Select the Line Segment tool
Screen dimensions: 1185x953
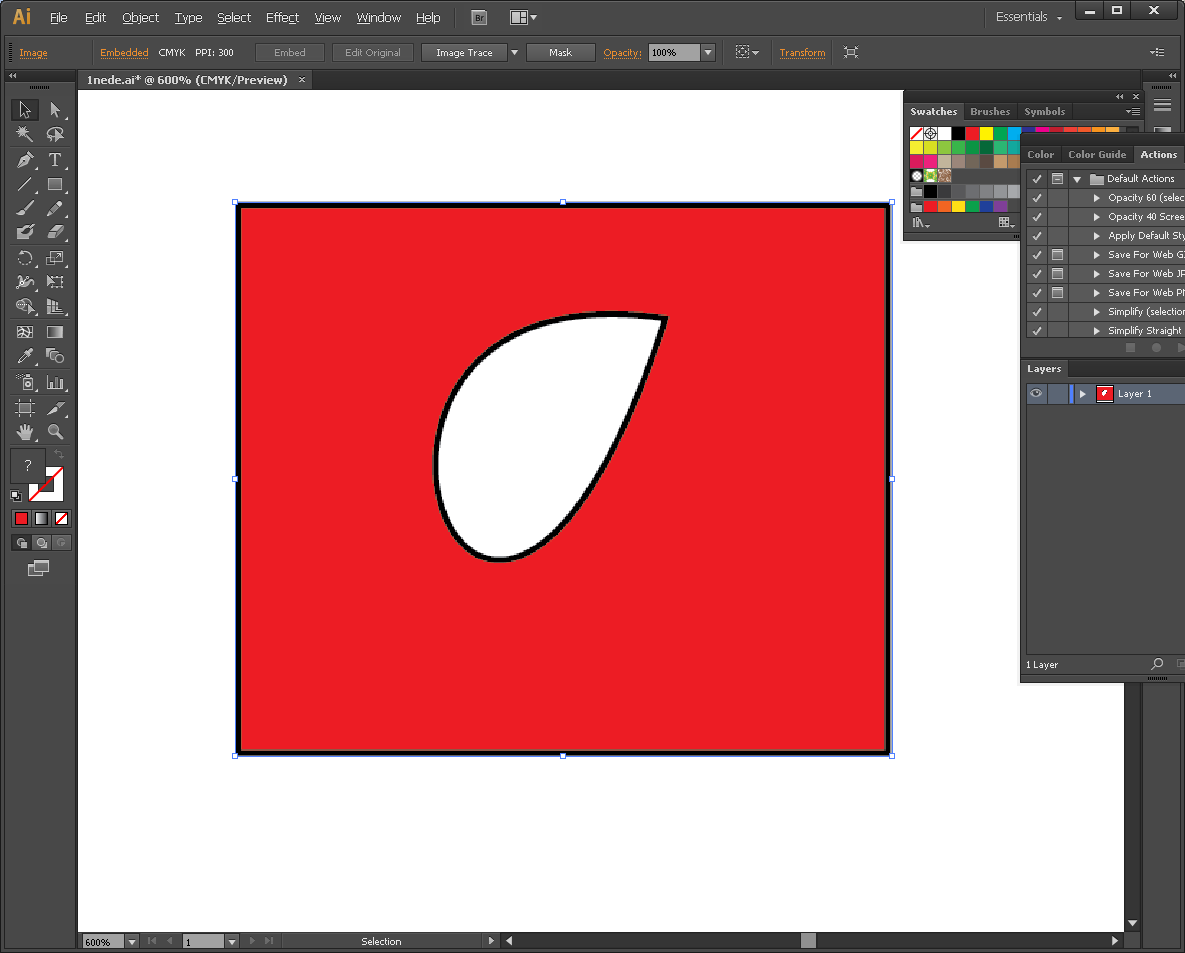(x=25, y=184)
